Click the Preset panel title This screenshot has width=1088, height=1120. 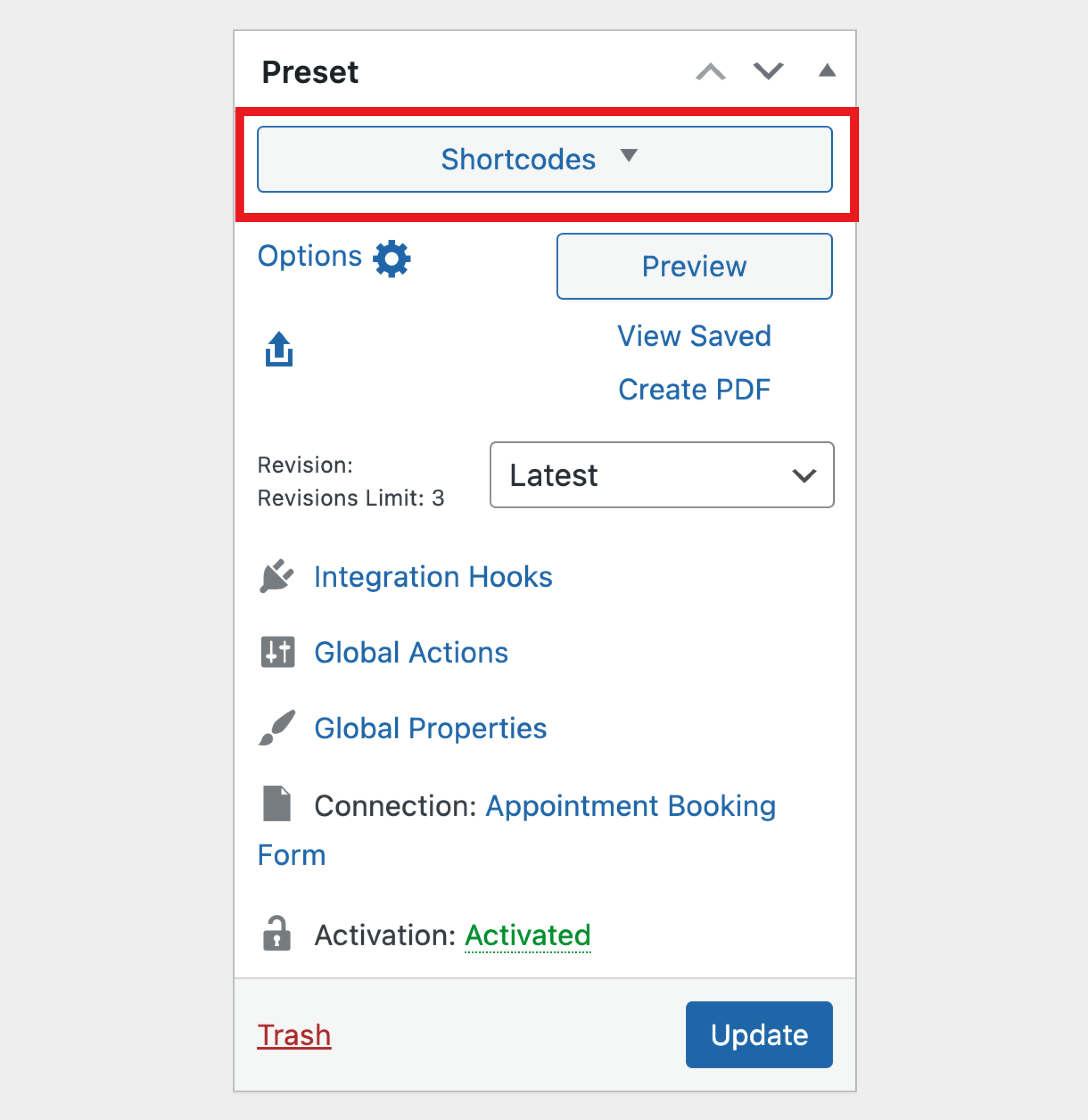[x=310, y=71]
